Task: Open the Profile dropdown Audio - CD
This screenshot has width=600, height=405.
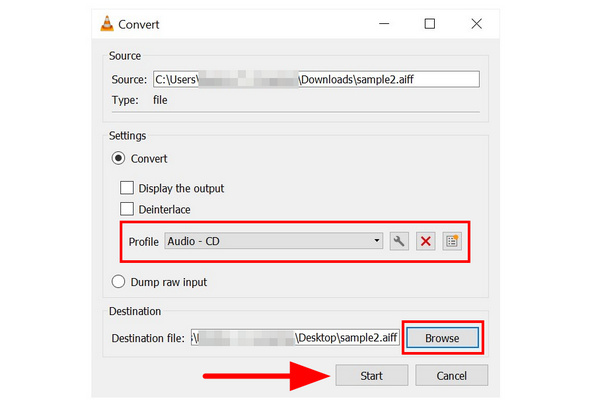Action: [274, 241]
